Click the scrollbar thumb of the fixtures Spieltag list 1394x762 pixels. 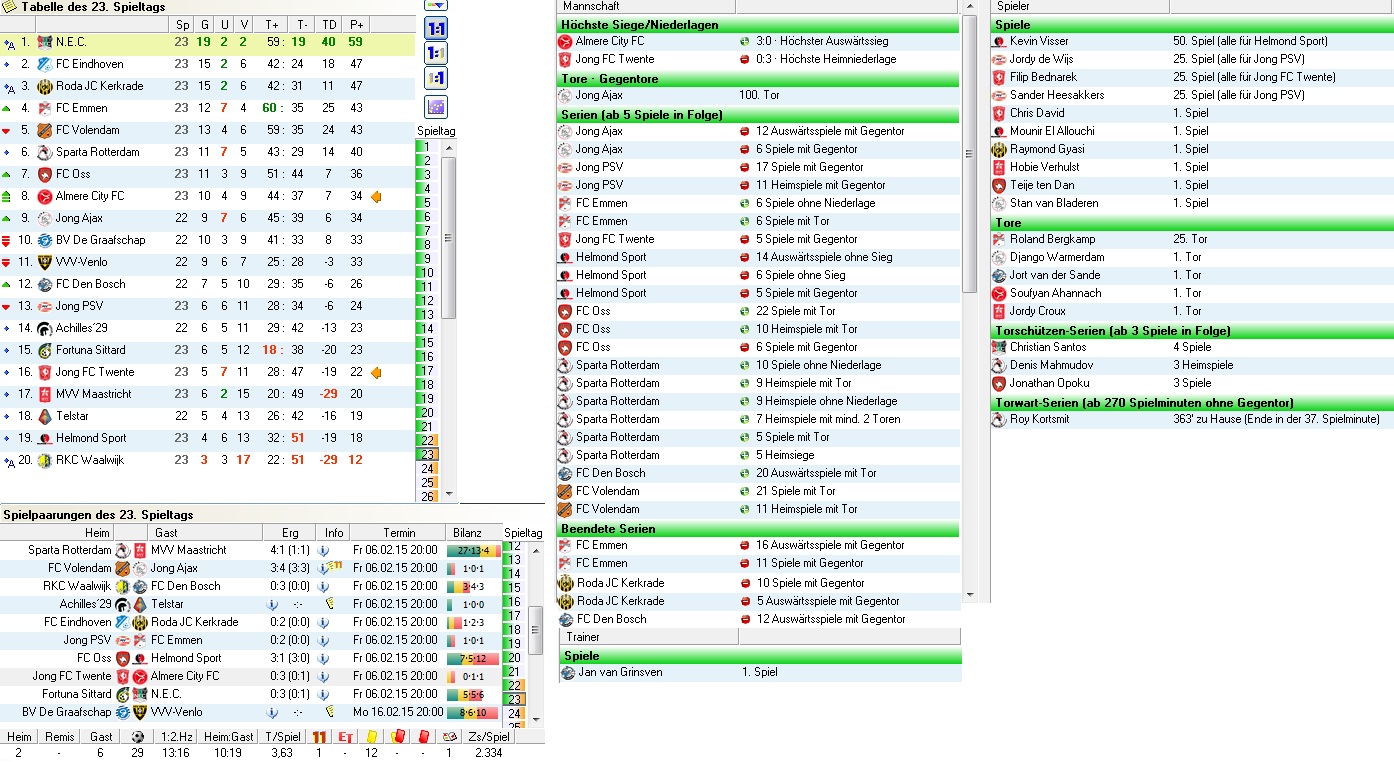click(536, 630)
